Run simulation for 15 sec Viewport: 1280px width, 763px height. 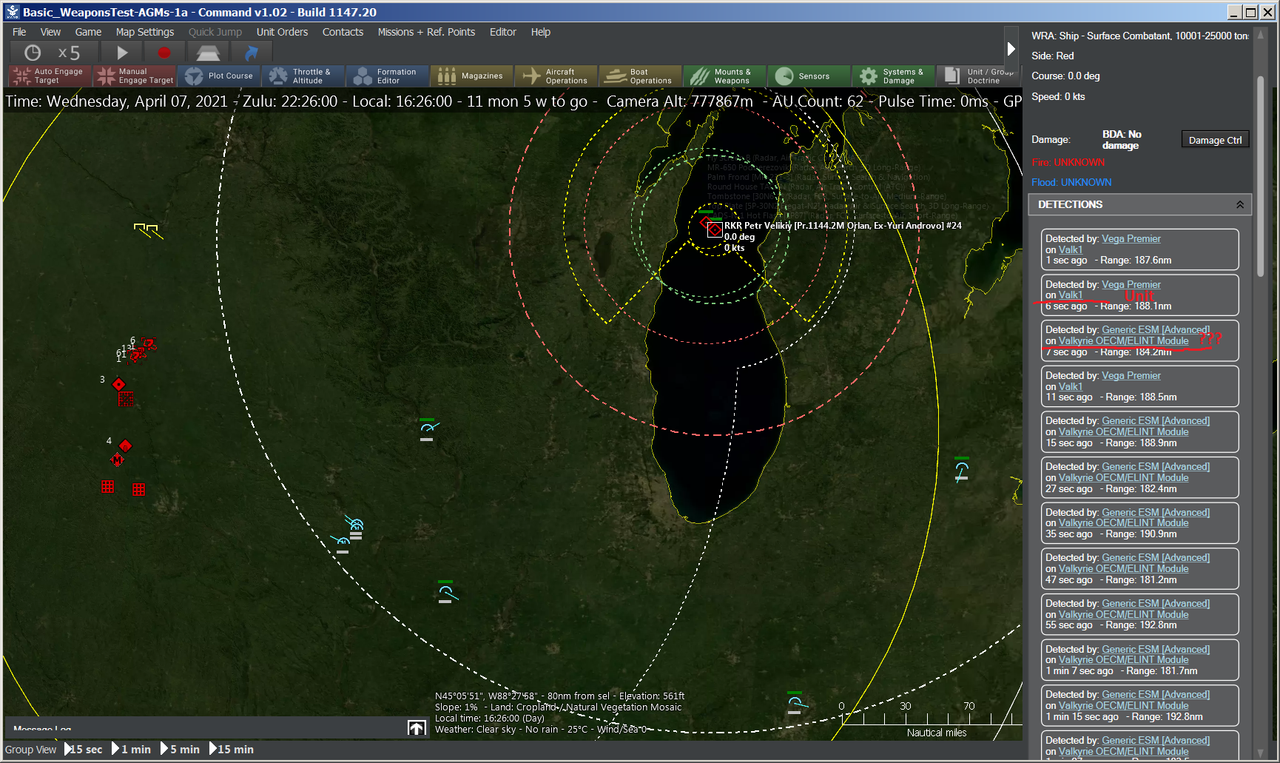coord(84,749)
